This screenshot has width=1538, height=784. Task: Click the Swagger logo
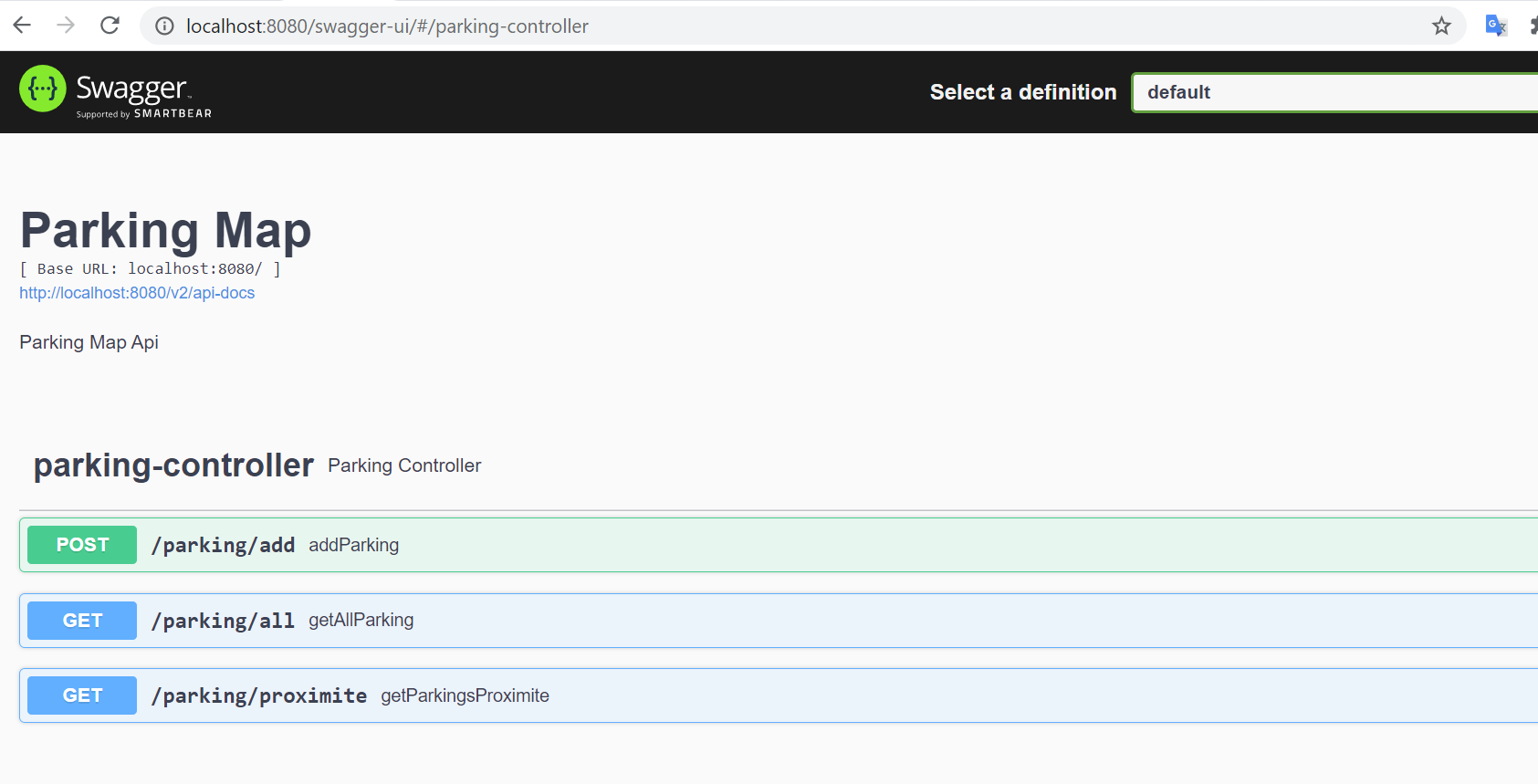point(115,92)
